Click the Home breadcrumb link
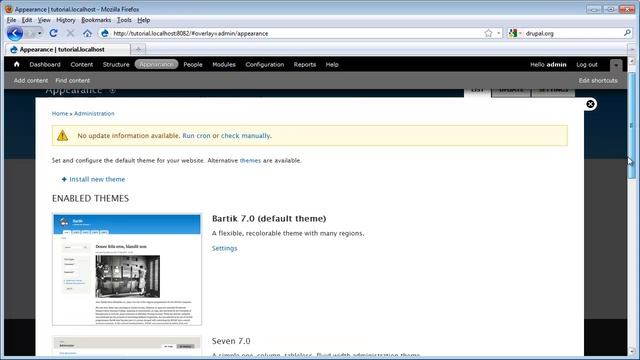The width and height of the screenshot is (640, 360). click(x=60, y=113)
